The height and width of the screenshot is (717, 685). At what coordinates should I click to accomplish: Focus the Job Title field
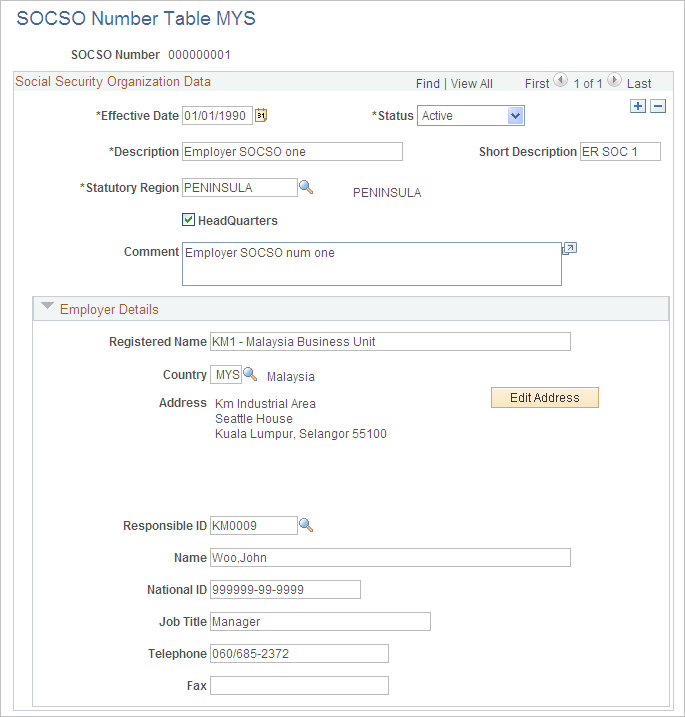point(320,621)
